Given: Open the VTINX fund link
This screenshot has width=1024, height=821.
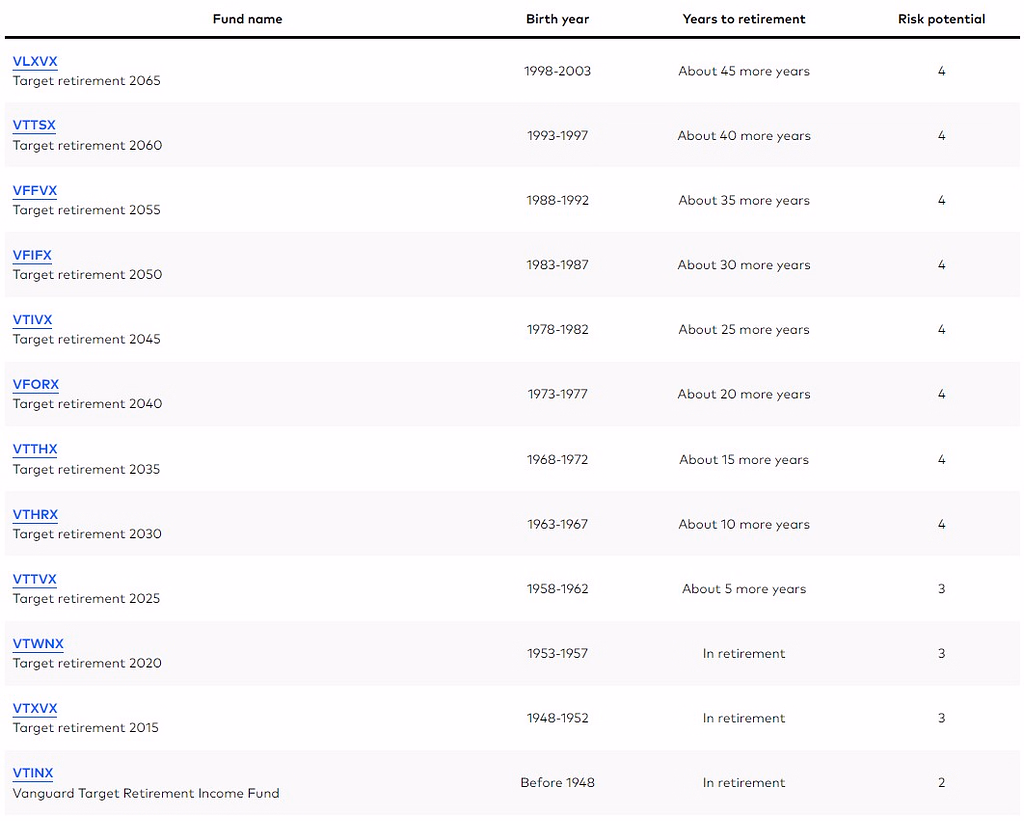Looking at the screenshot, I should pos(33,773).
